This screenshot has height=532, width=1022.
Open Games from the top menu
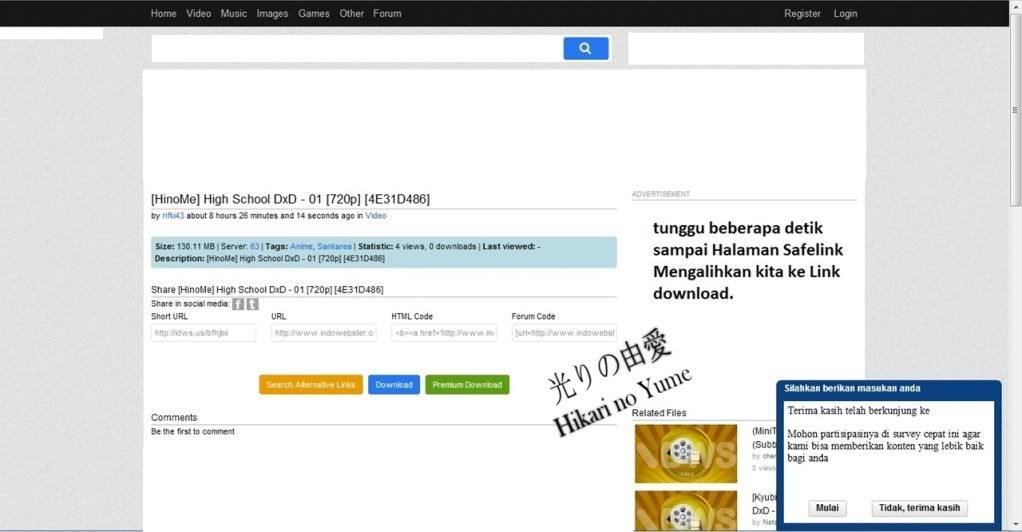313,14
